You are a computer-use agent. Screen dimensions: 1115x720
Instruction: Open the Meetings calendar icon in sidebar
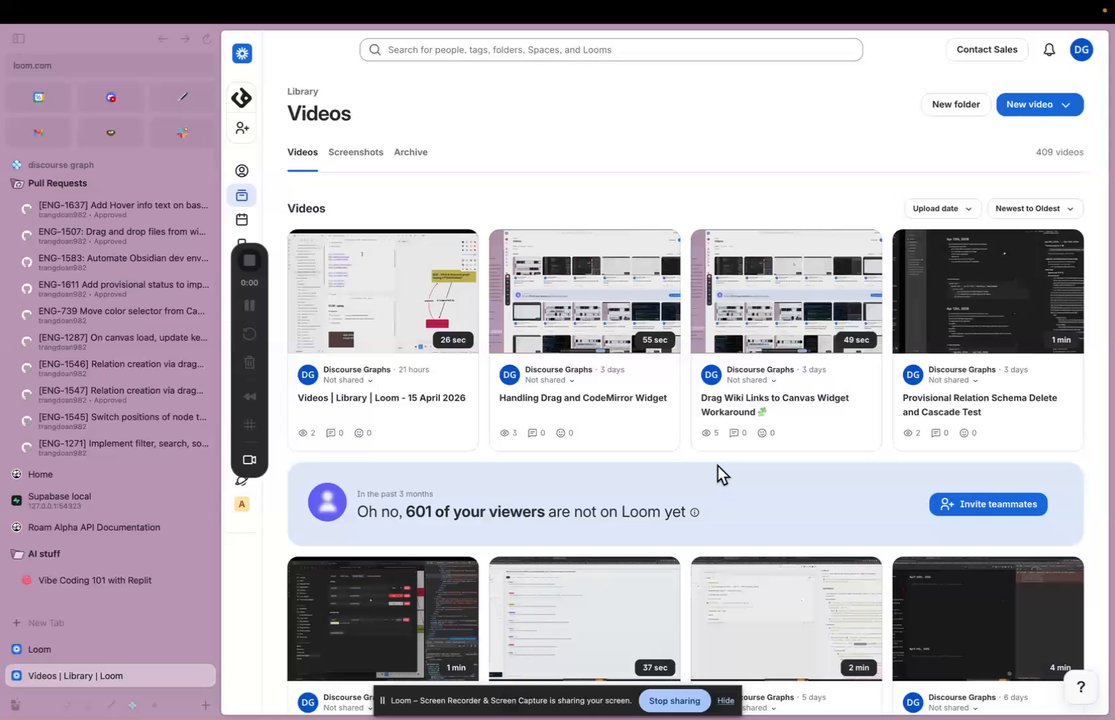click(x=242, y=220)
